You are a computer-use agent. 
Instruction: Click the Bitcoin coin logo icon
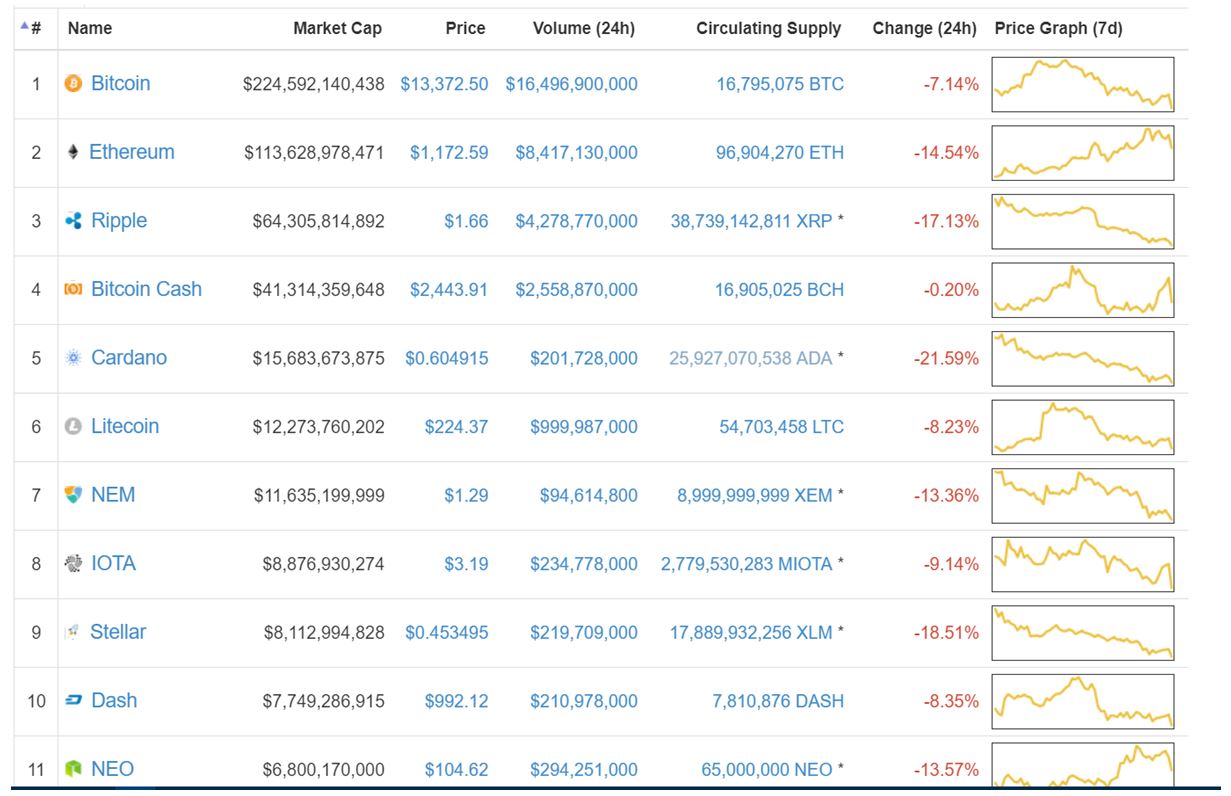coord(72,84)
